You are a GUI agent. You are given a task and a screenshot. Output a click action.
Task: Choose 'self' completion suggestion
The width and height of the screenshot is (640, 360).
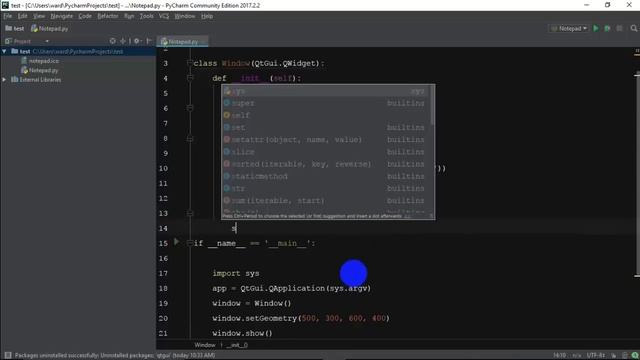coord(325,116)
